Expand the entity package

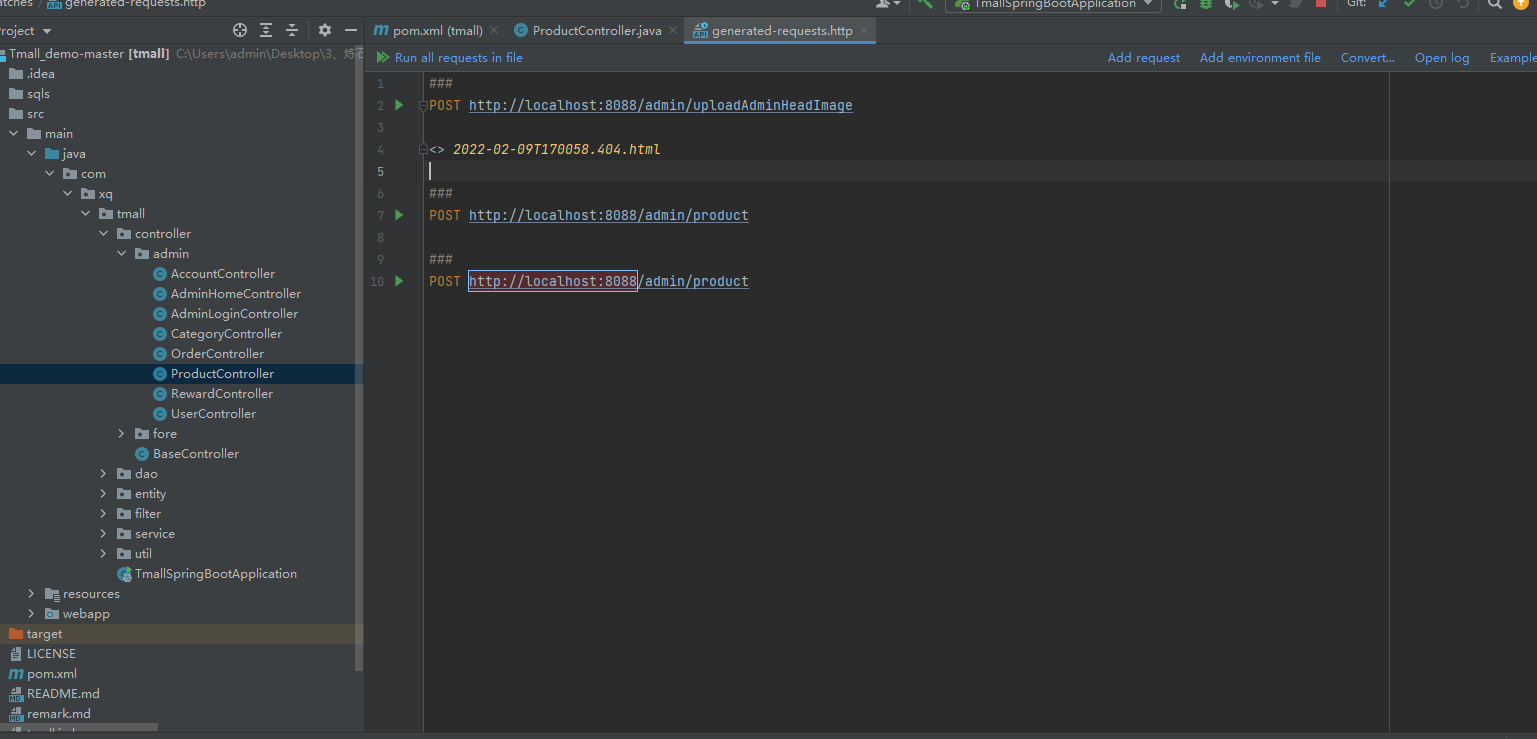point(104,494)
